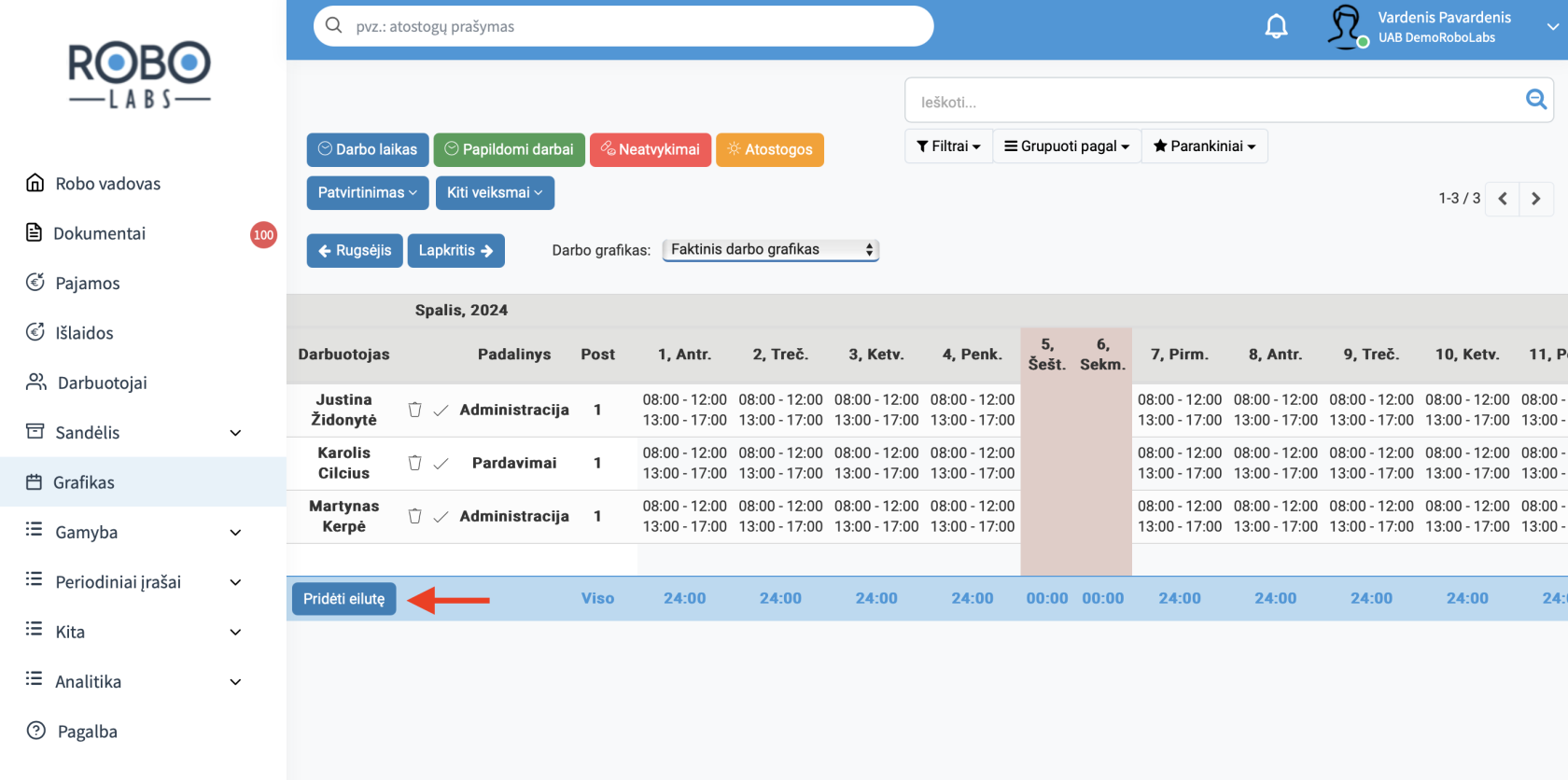Click Atostogos button
This screenshot has width=1568, height=780.
tap(770, 149)
